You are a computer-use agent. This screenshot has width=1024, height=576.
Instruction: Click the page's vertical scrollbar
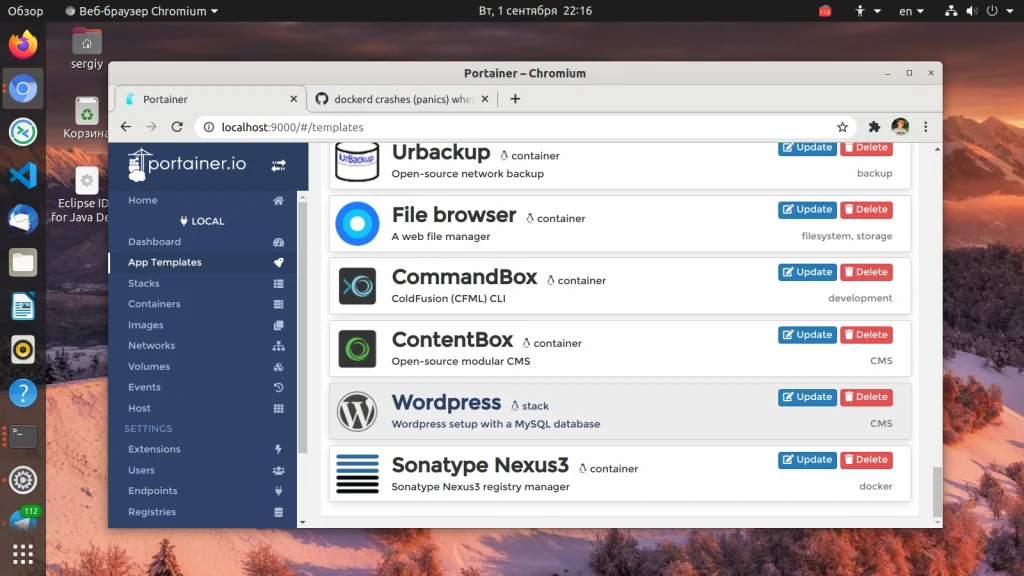pos(937,490)
